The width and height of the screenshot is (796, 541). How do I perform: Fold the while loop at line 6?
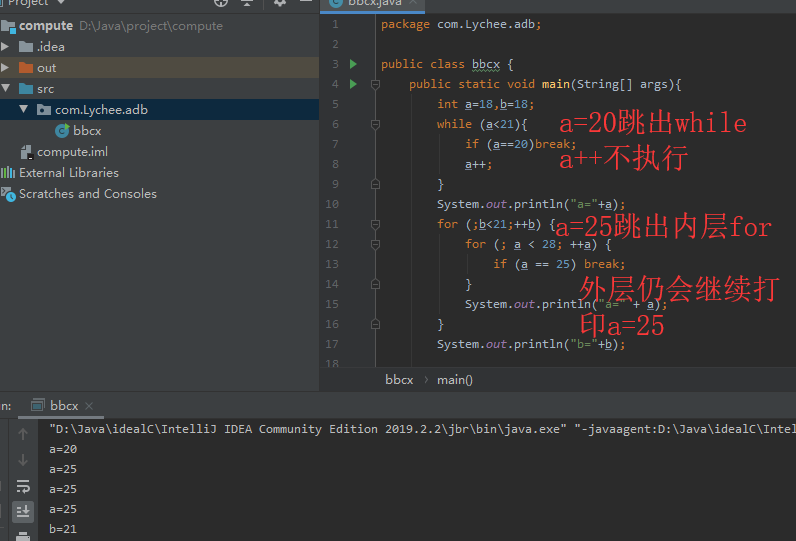[375, 124]
